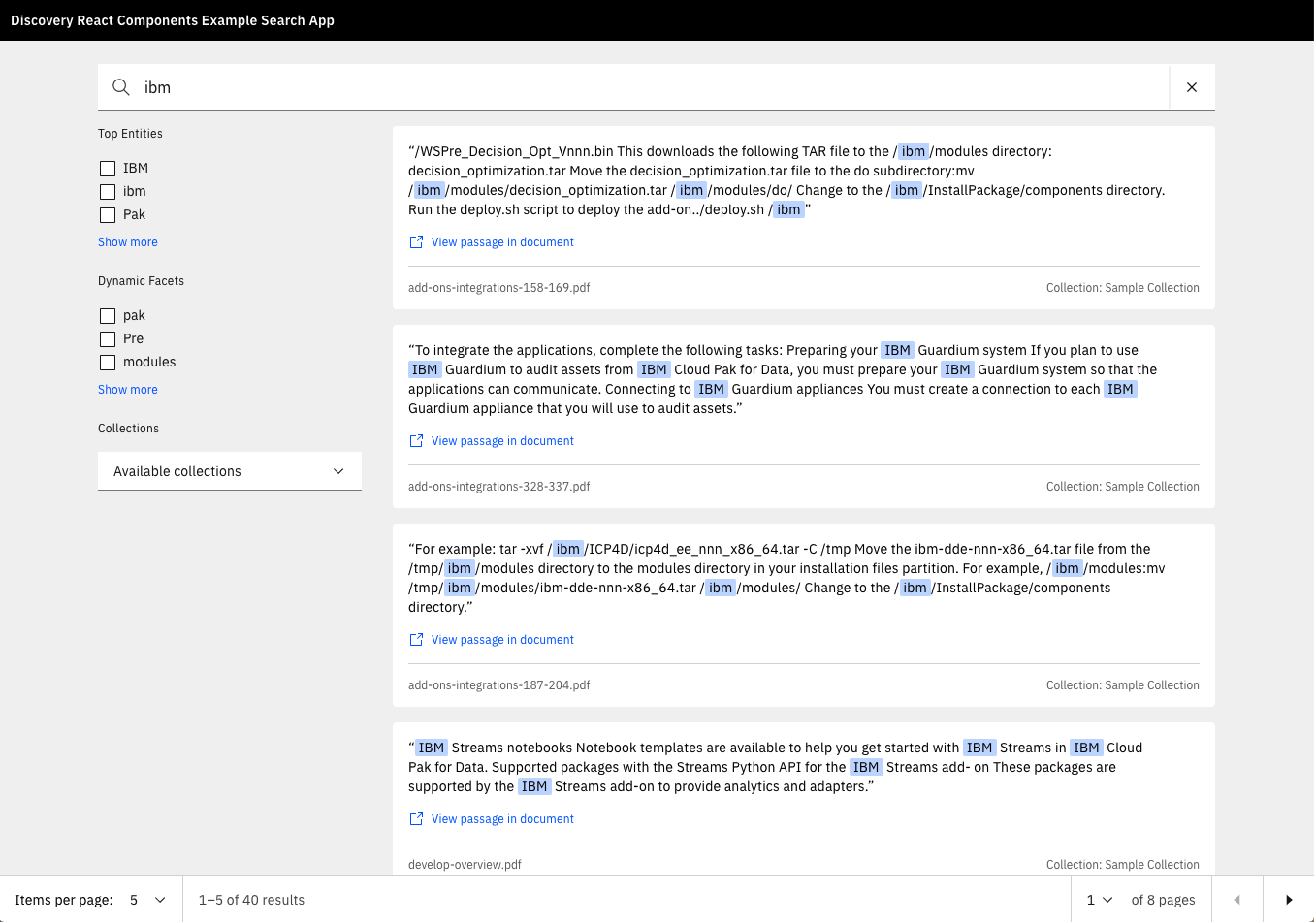Go to next page arrow
1316x923 pixels.
[x=1289, y=900]
